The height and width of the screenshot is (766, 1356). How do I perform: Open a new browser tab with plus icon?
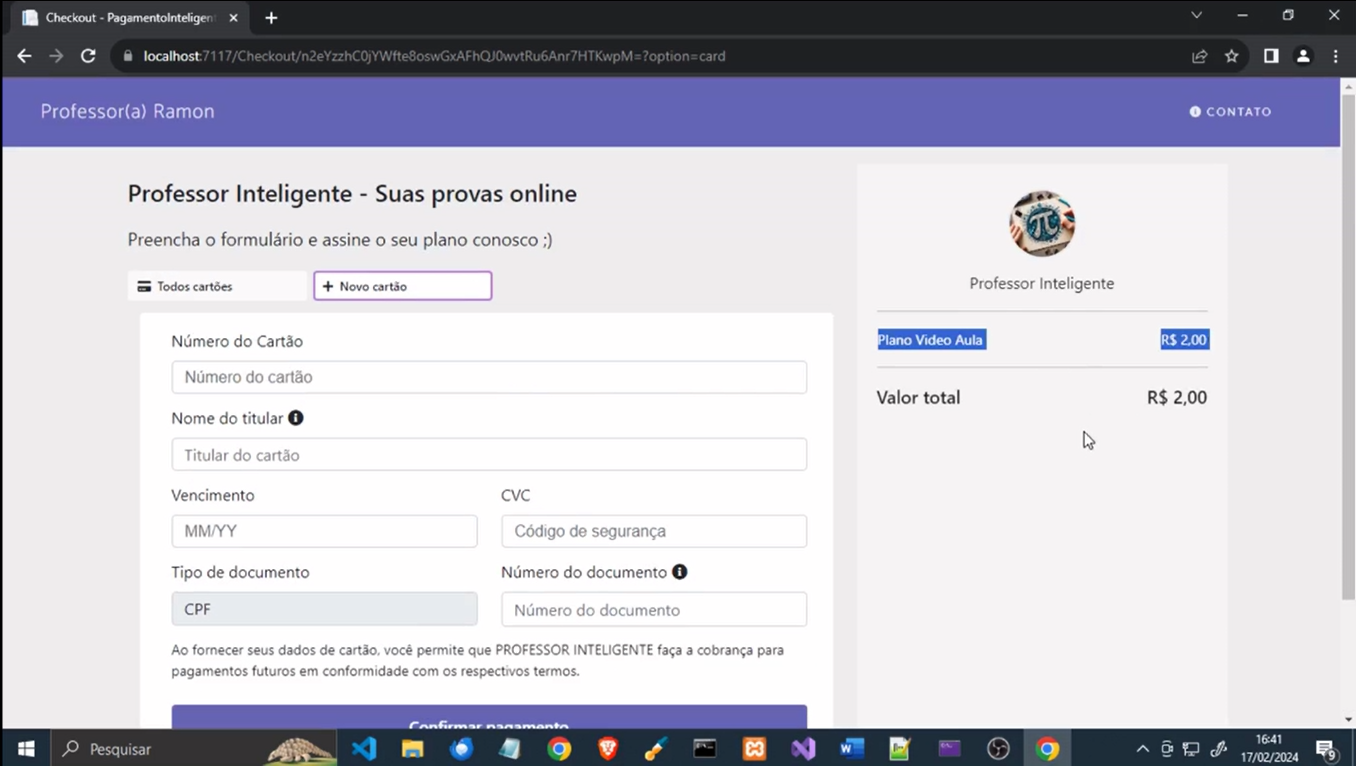click(x=271, y=18)
